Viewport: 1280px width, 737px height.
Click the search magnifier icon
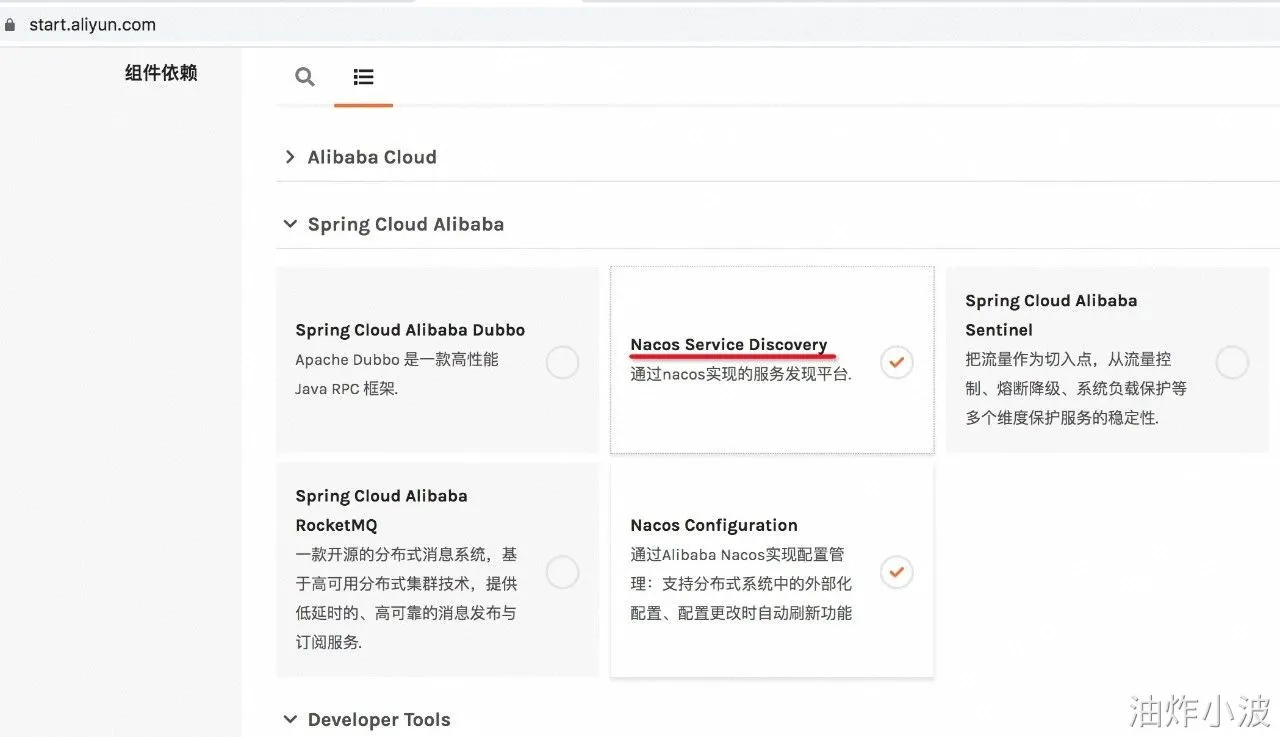(x=305, y=76)
